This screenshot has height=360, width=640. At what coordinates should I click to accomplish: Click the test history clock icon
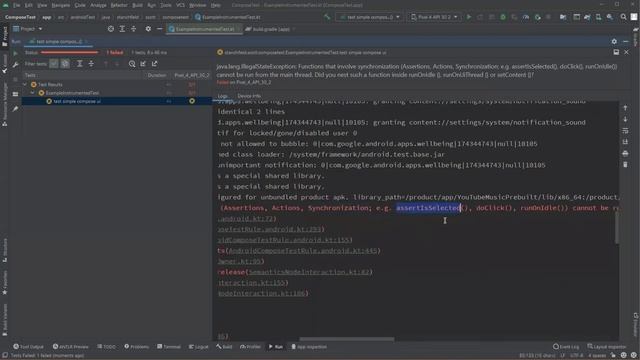click(132, 64)
